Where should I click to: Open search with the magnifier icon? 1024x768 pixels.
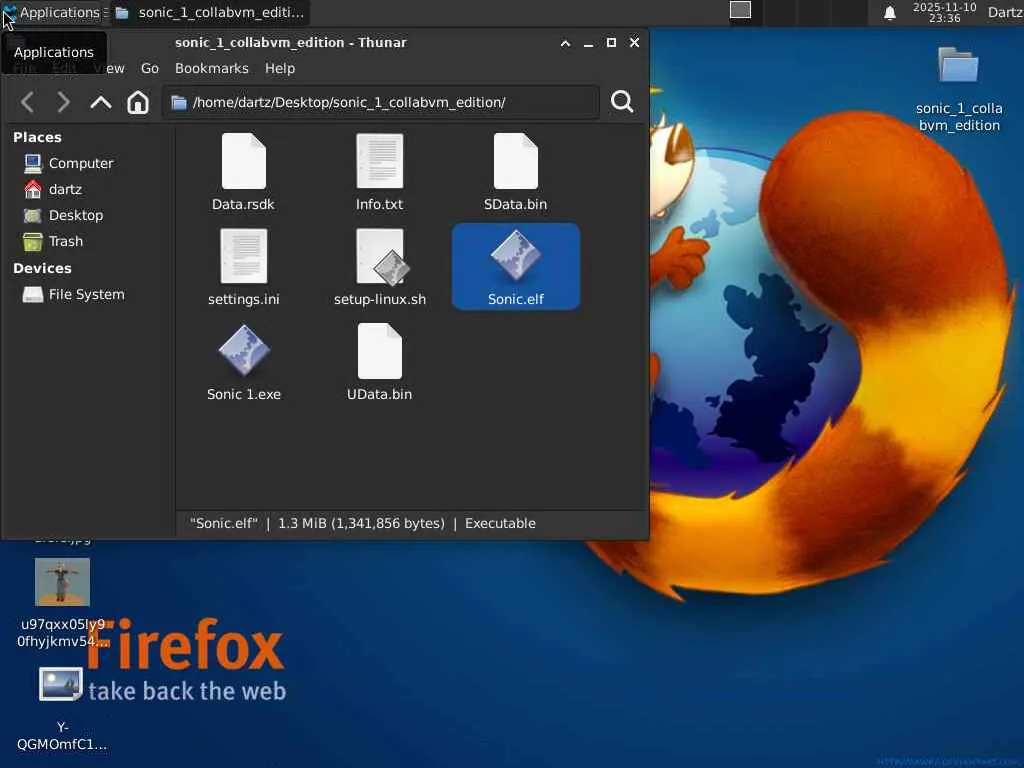(x=622, y=101)
